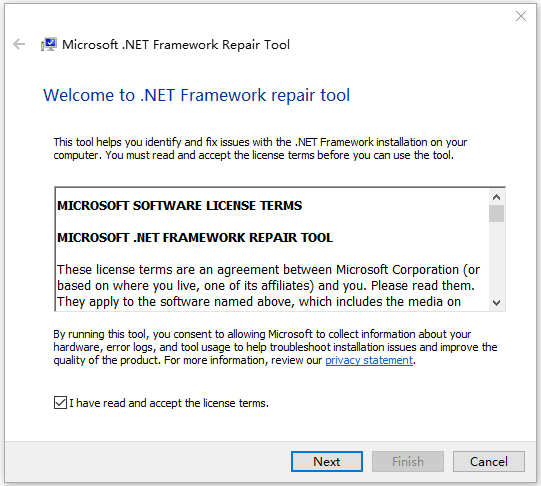Screen dimensions: 541x486
Task: Click the blue Welcome heading text
Action: pos(197,95)
